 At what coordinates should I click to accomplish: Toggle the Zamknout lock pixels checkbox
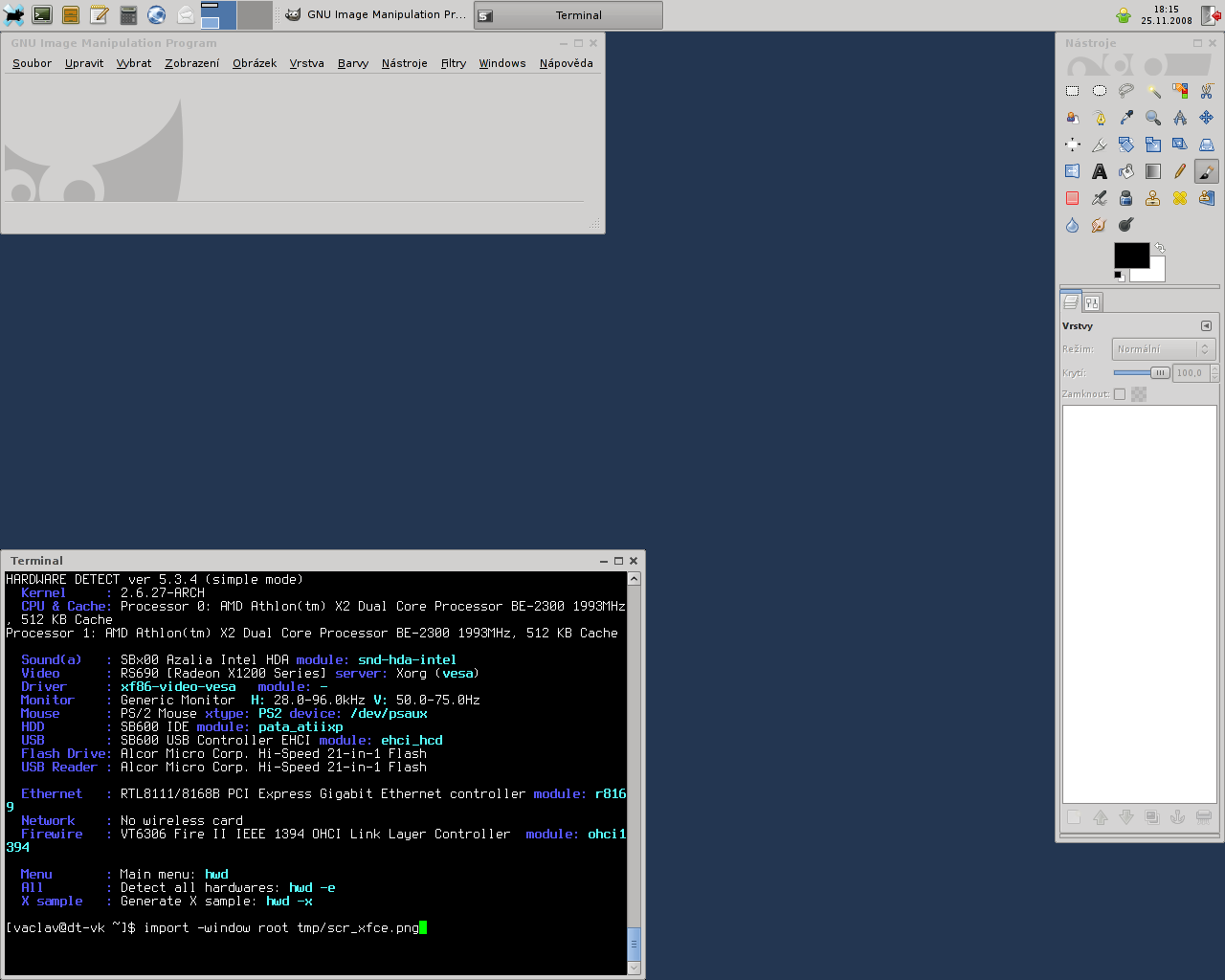click(x=1120, y=394)
